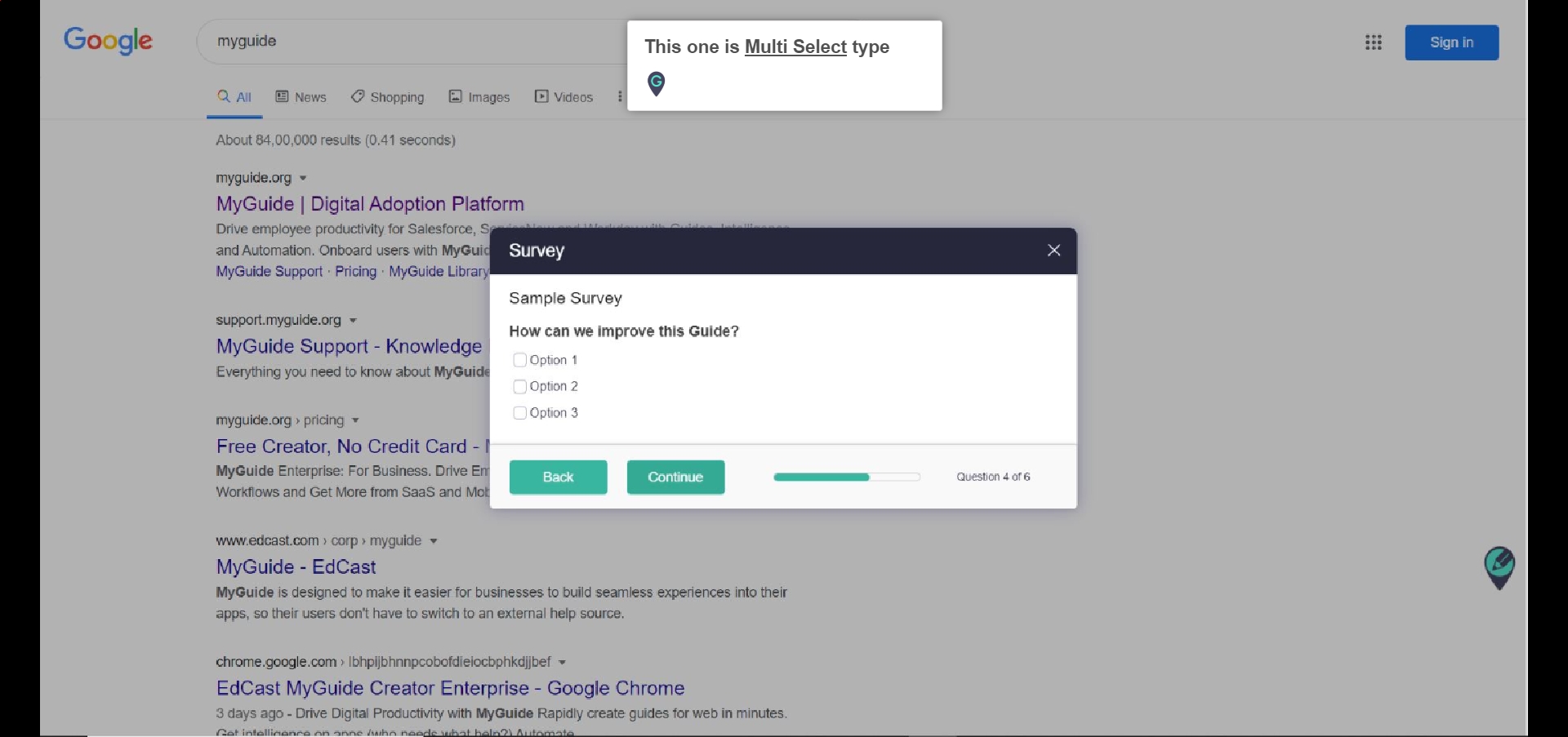Open EdCast MyGuide Creator Enterprise result

click(450, 688)
